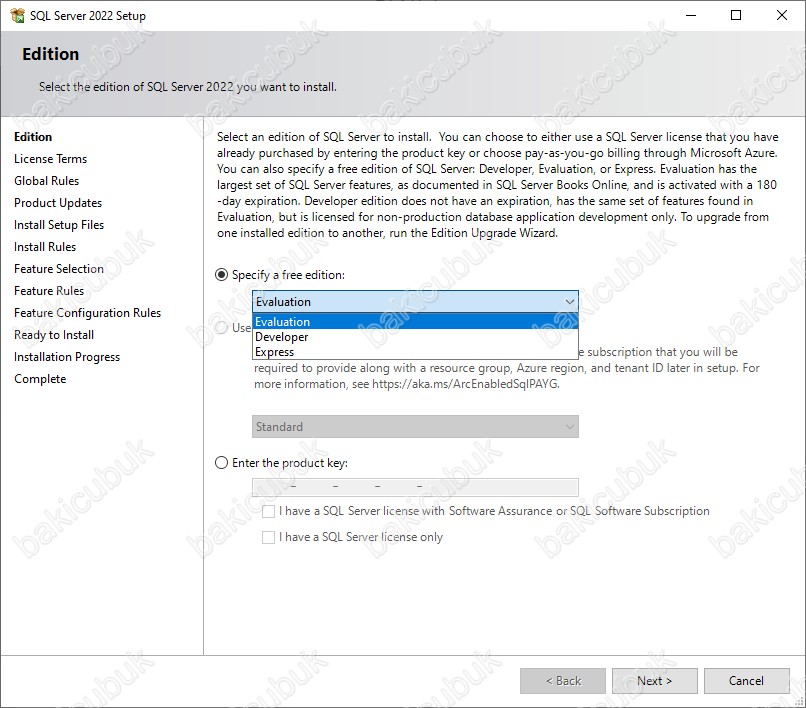806x708 pixels.
Task: Select Installation Progress step
Action: tap(67, 357)
